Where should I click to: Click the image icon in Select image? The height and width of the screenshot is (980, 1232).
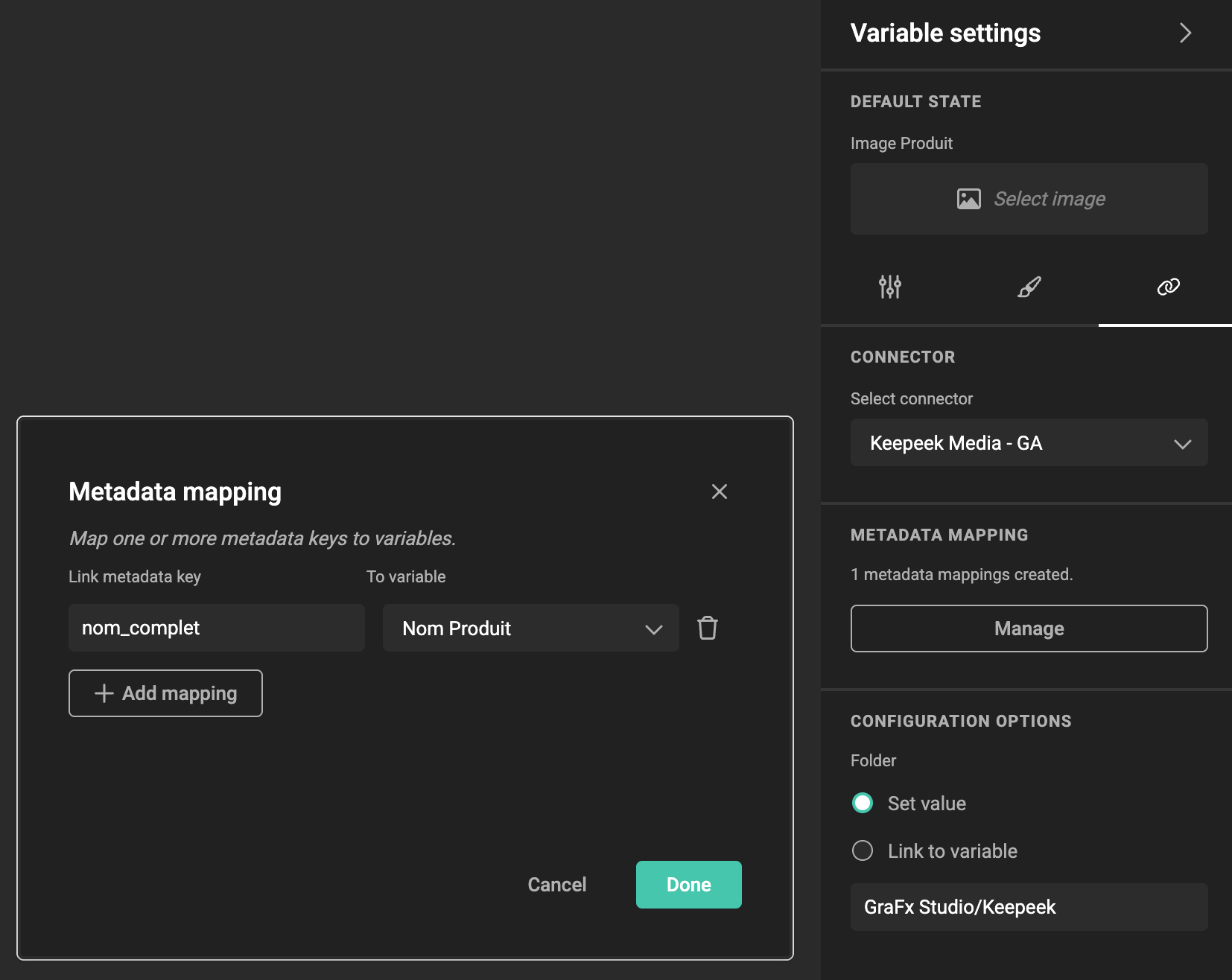point(968,199)
